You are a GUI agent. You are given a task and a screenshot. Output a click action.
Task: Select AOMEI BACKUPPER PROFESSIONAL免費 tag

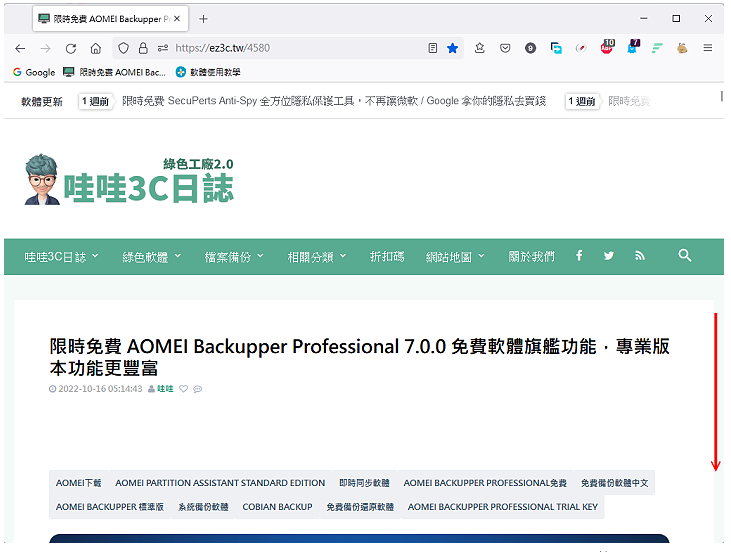point(485,483)
